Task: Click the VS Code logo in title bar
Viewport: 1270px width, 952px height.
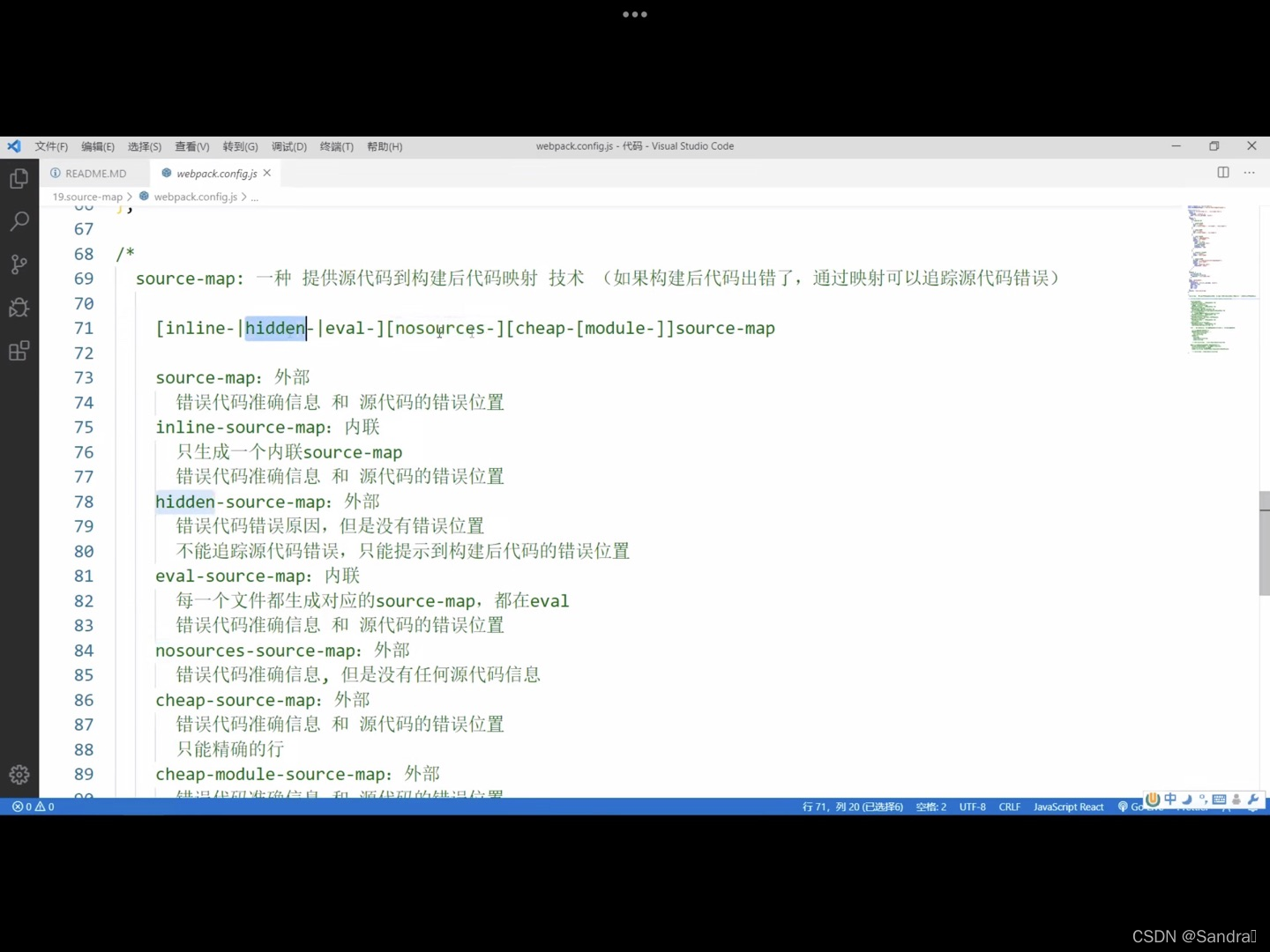Action: (x=14, y=146)
